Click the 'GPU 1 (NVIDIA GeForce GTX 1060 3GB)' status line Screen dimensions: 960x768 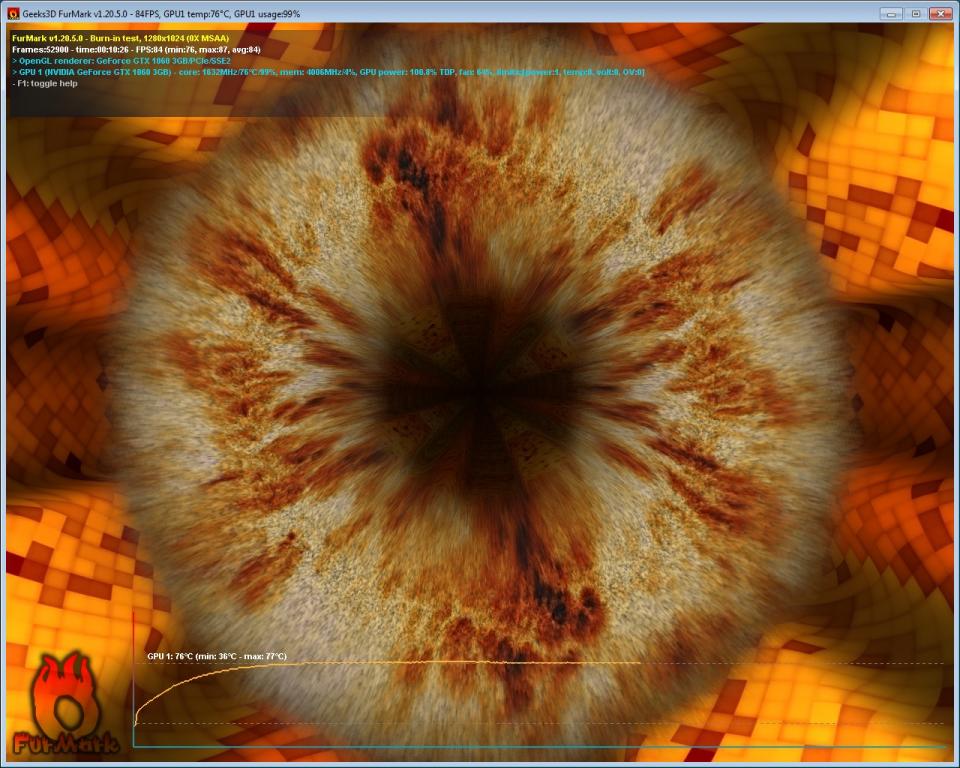(x=329, y=72)
